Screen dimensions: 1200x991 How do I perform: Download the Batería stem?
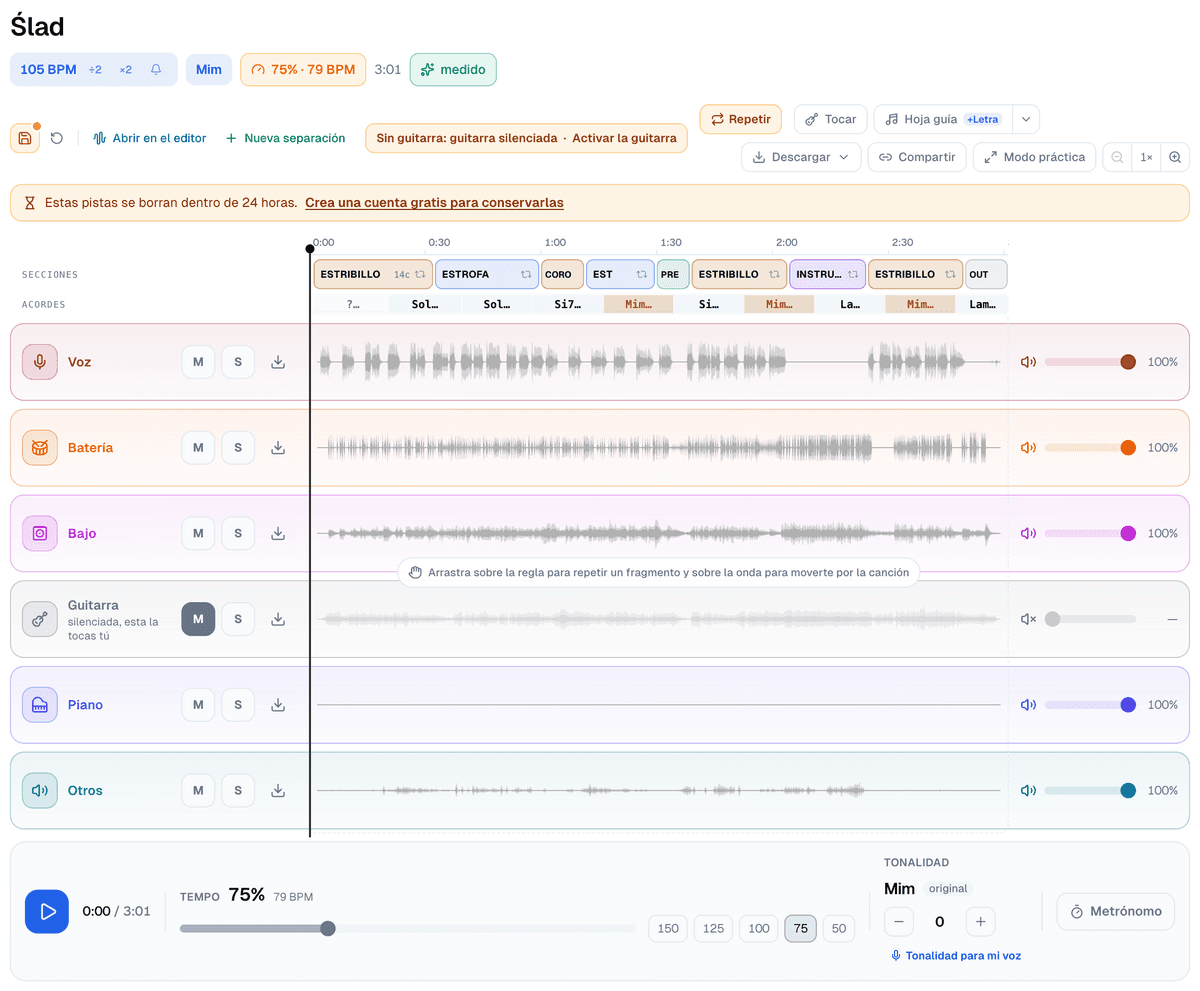click(x=278, y=448)
